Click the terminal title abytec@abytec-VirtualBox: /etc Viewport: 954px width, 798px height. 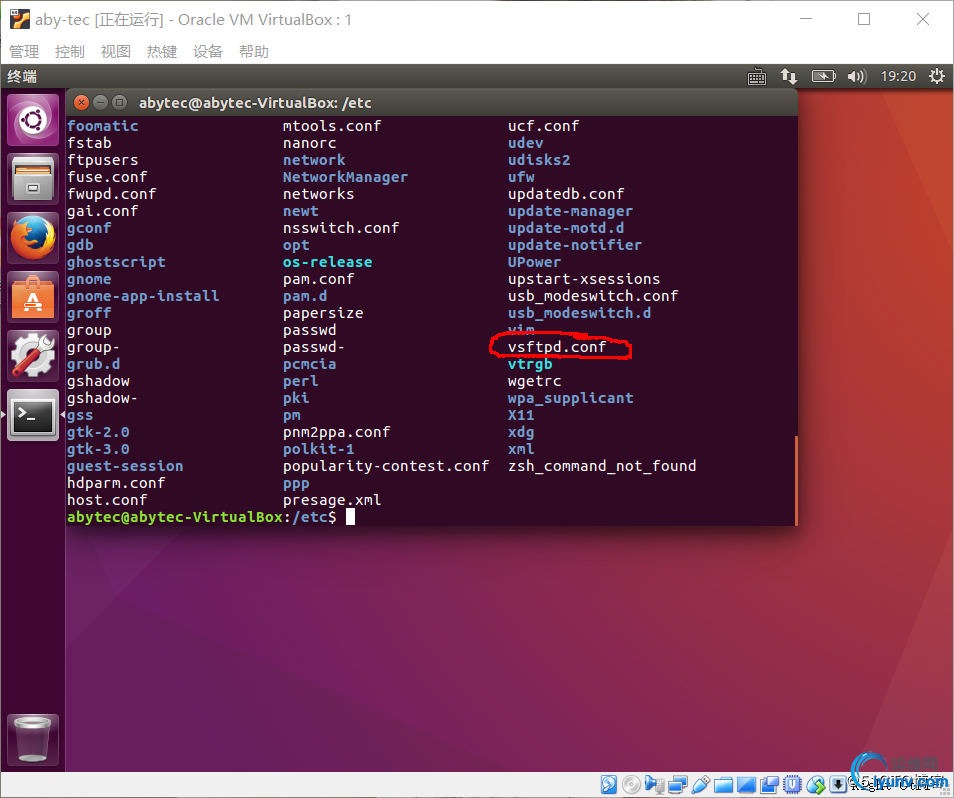256,103
